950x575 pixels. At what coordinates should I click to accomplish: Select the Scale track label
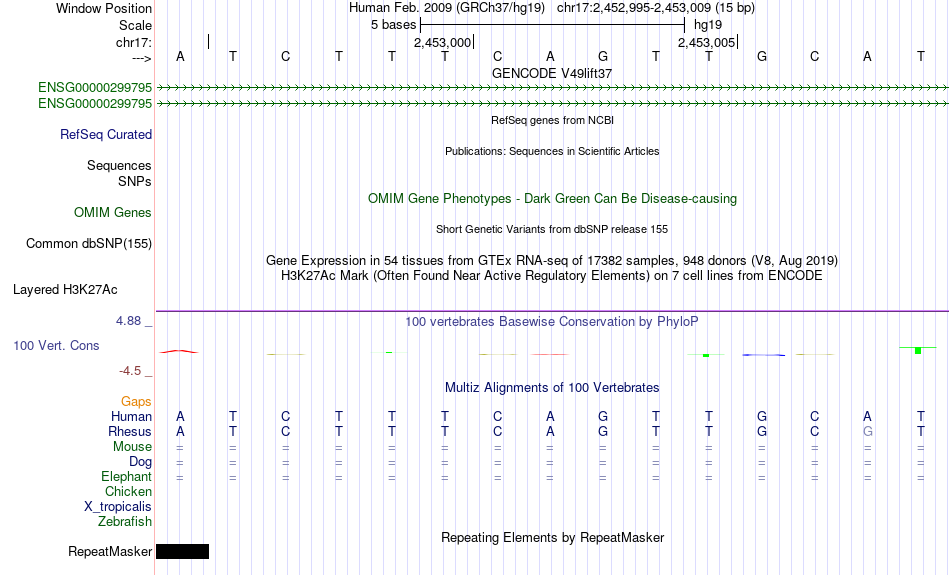click(x=135, y=25)
